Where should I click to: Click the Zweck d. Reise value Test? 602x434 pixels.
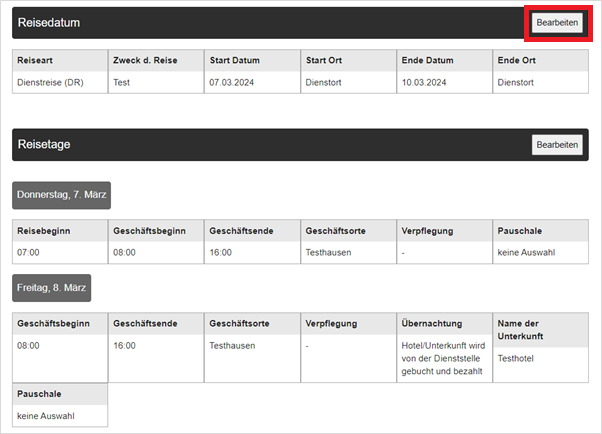(x=122, y=83)
